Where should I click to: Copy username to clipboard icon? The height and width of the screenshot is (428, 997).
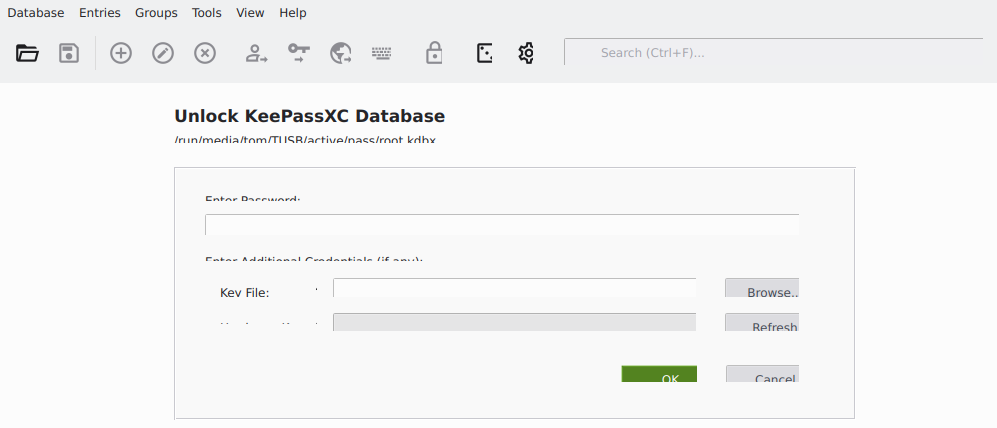coord(256,53)
